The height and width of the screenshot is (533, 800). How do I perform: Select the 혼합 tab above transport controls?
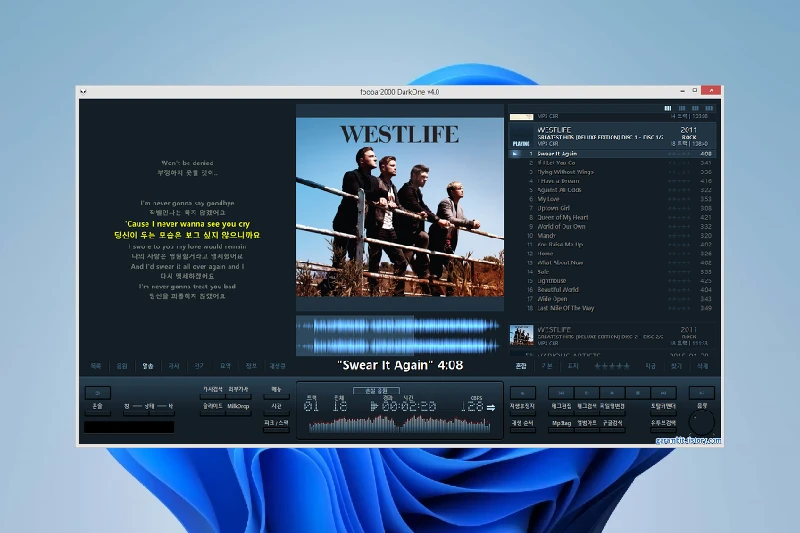521,366
